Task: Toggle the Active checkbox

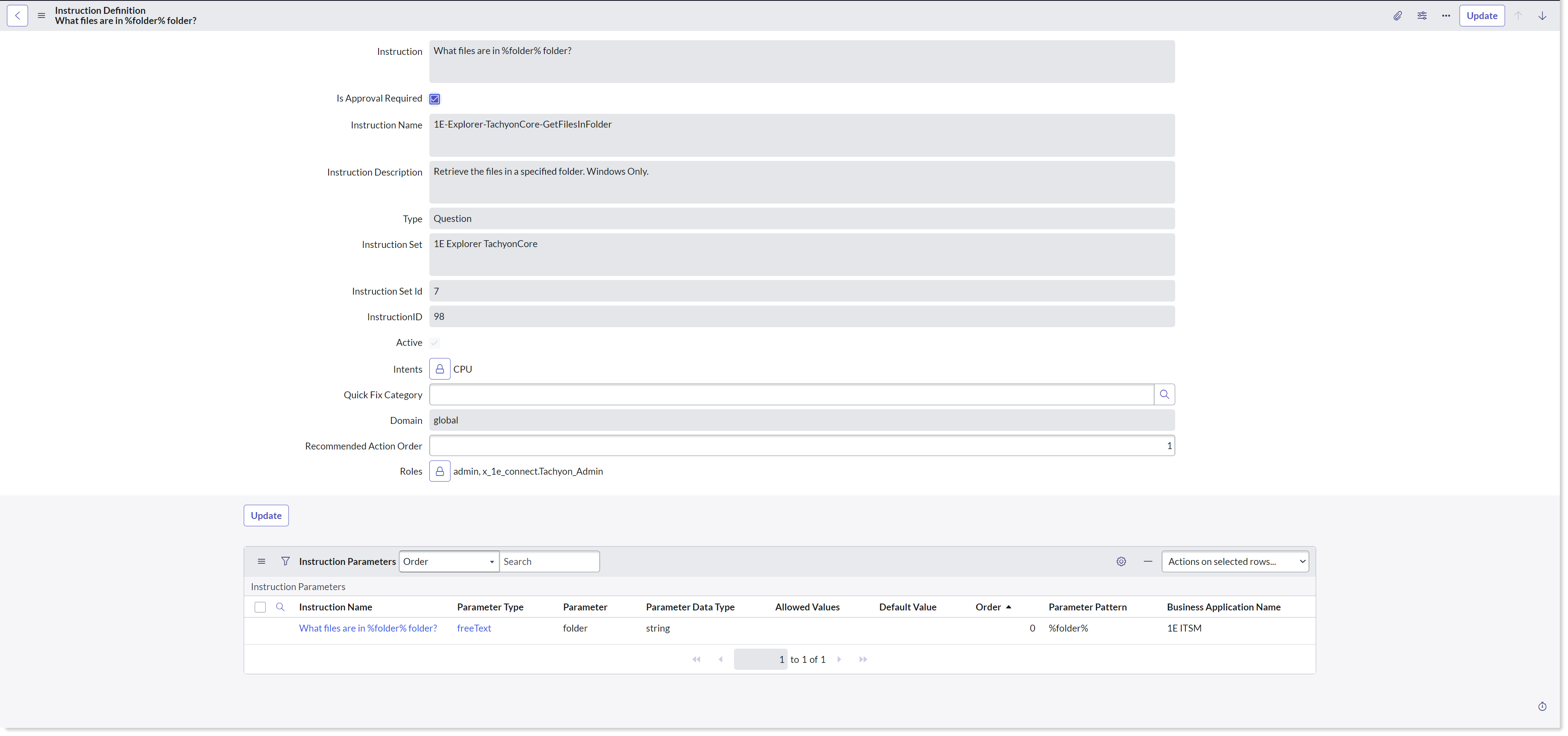Action: (x=435, y=343)
